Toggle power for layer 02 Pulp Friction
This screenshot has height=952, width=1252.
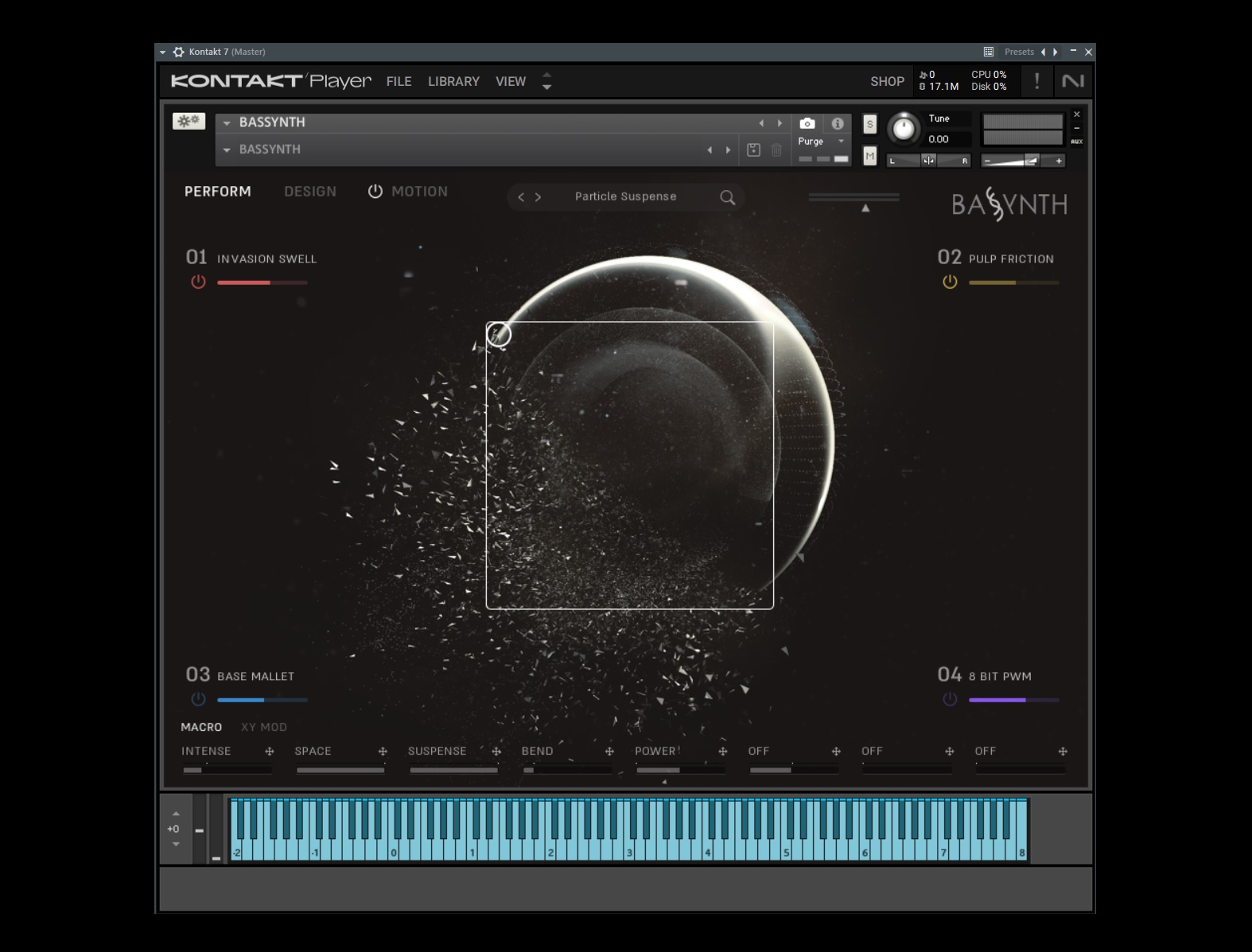coord(950,282)
